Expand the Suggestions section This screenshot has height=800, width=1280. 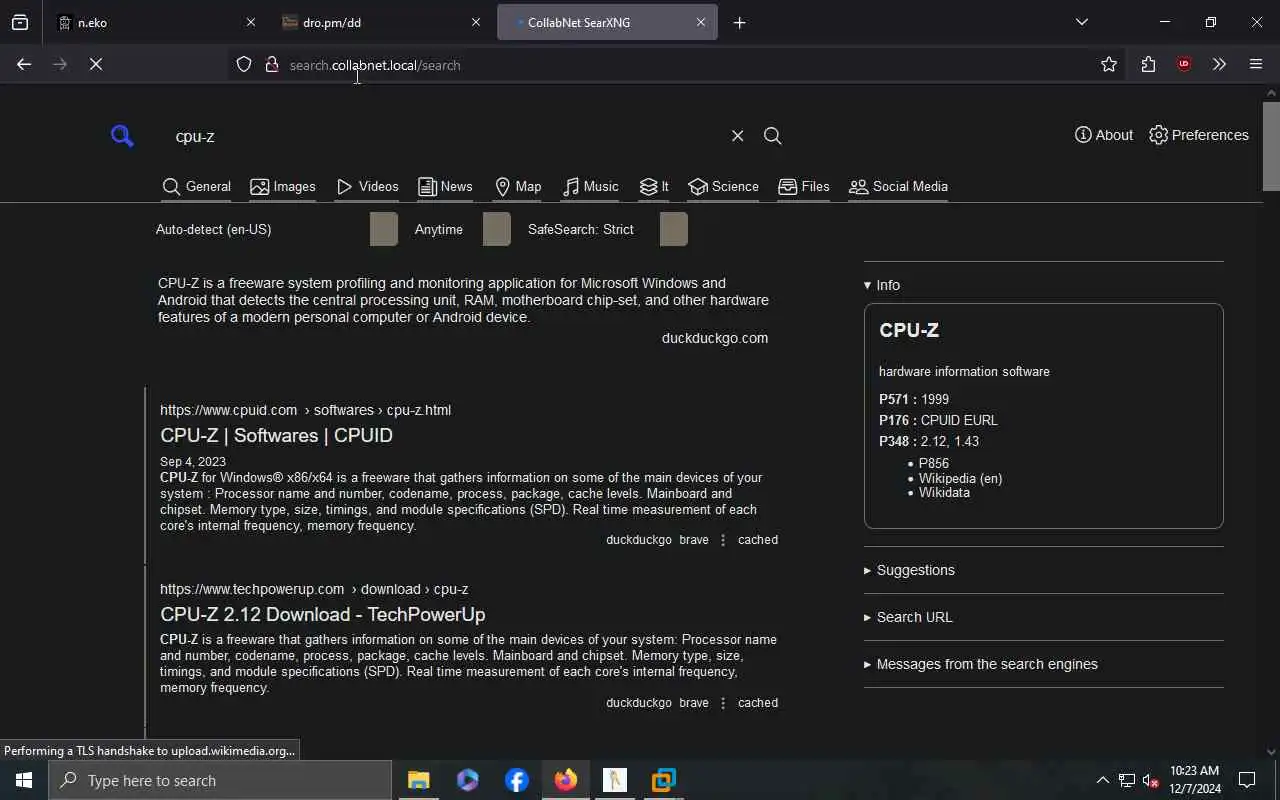click(x=909, y=570)
